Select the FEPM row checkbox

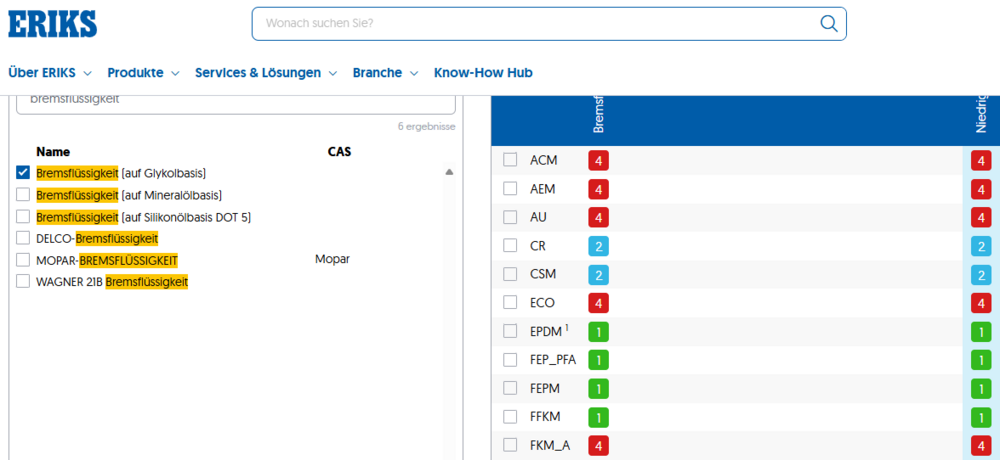pyautogui.click(x=510, y=388)
